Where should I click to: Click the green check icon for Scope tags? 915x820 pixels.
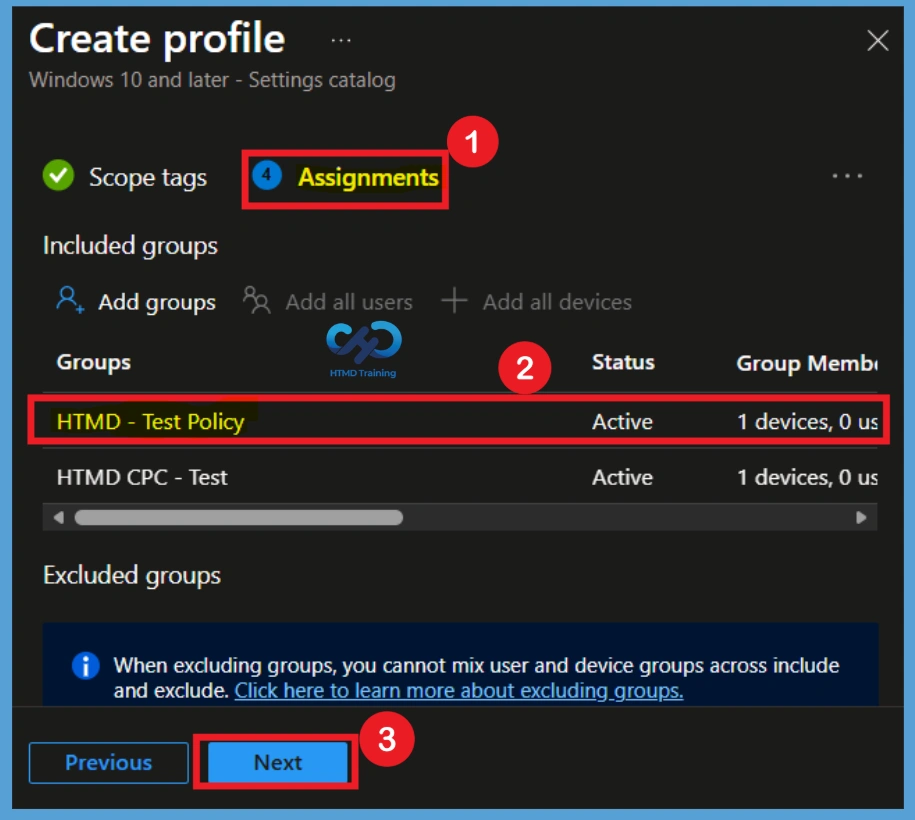[x=58, y=176]
